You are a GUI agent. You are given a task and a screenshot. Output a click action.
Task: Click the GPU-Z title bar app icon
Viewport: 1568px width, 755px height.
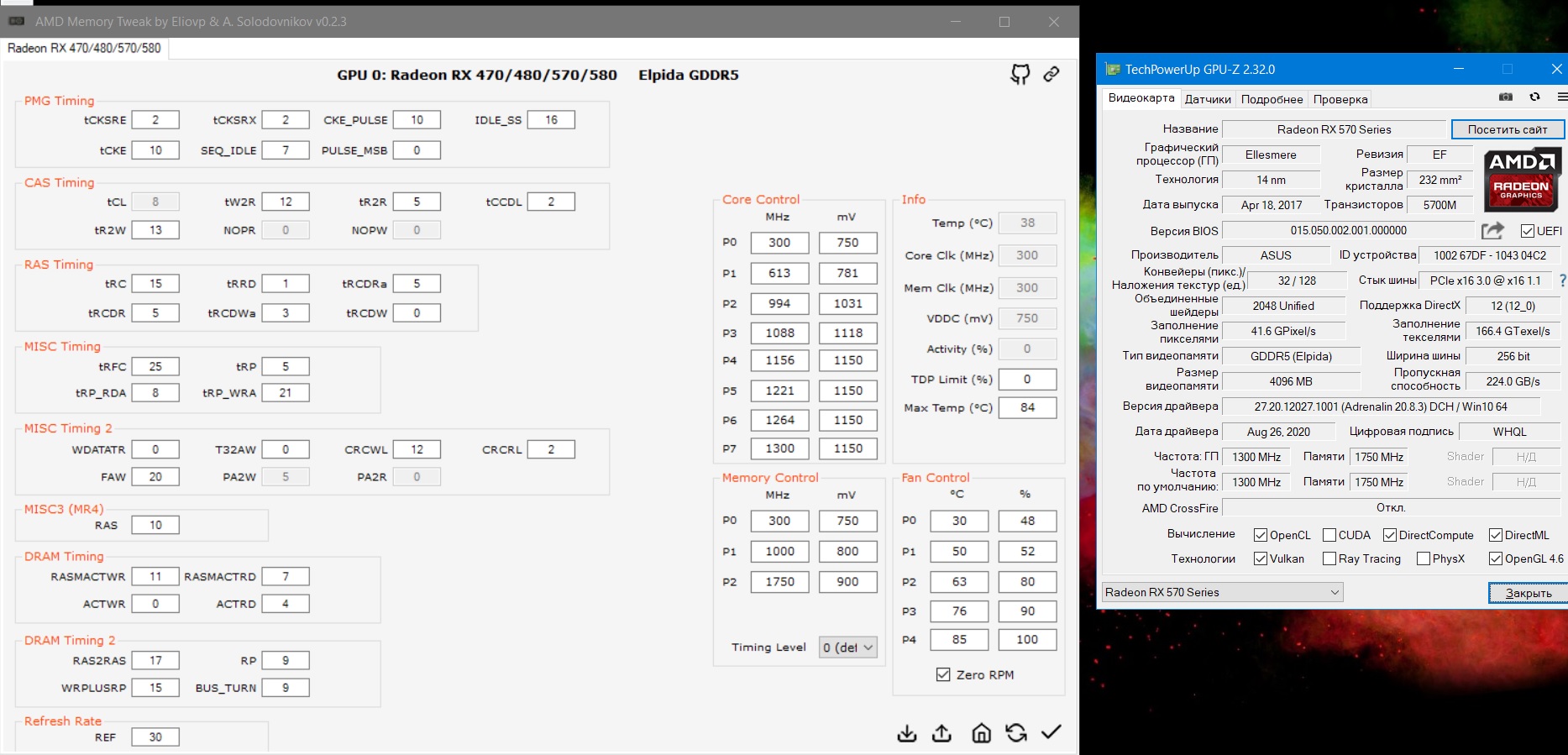(x=1113, y=70)
